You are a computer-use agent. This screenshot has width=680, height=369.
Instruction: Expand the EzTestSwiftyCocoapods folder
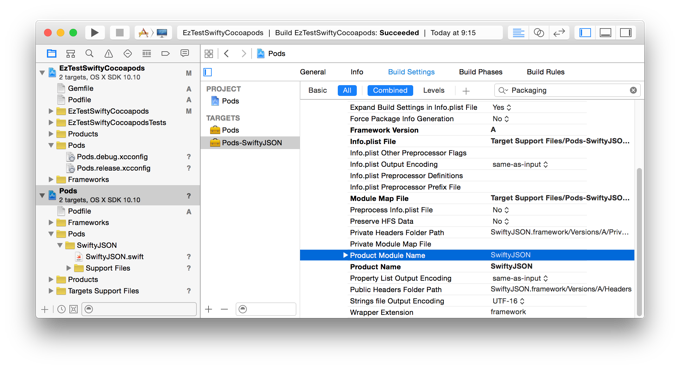click(51, 111)
